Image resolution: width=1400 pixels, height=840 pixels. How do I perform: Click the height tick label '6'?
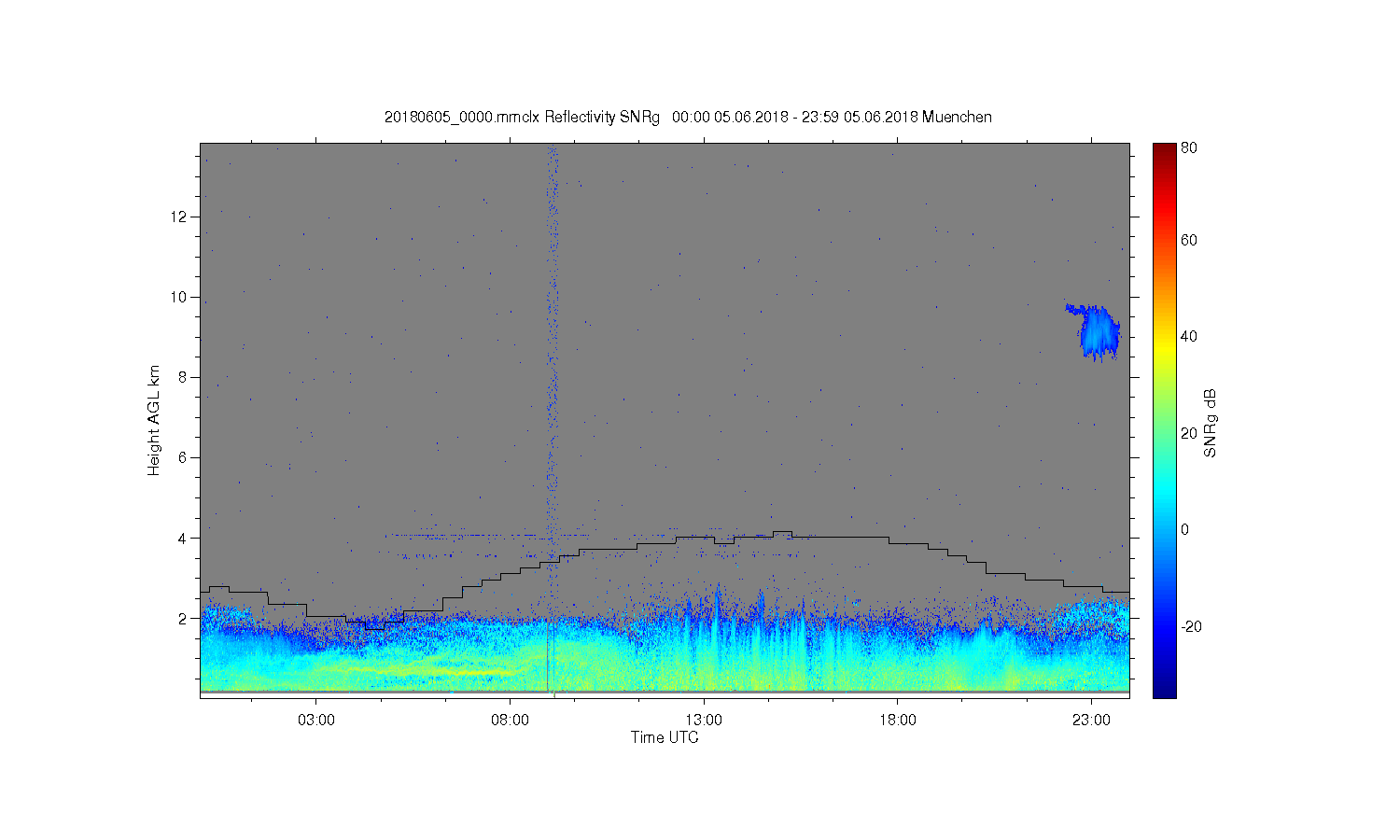pyautogui.click(x=184, y=457)
